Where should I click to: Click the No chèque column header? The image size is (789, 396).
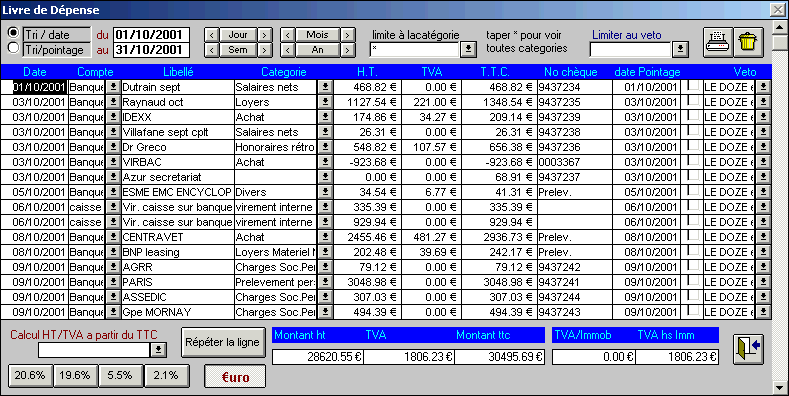571,72
